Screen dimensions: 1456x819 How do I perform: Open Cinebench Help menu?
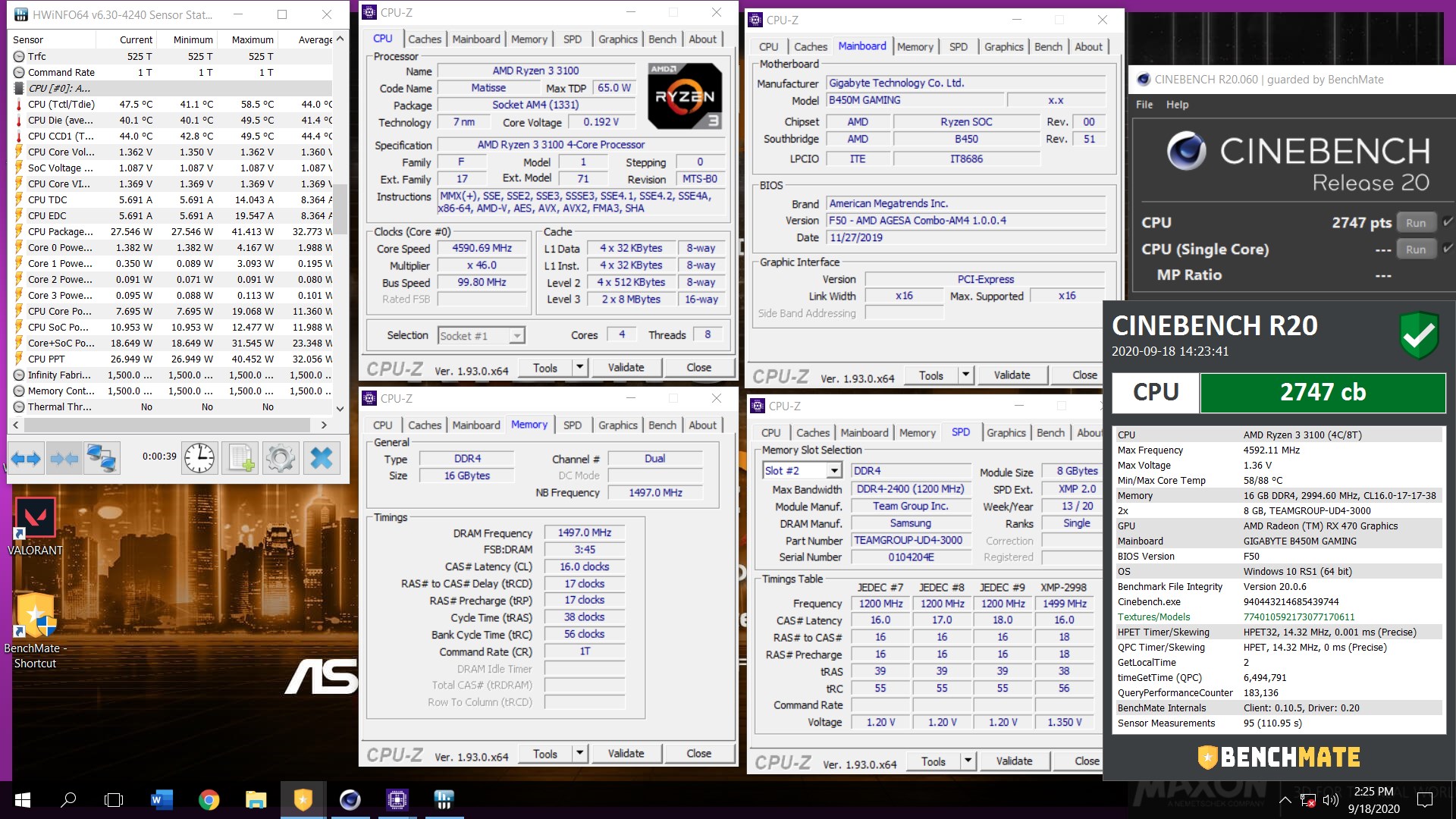point(1177,105)
